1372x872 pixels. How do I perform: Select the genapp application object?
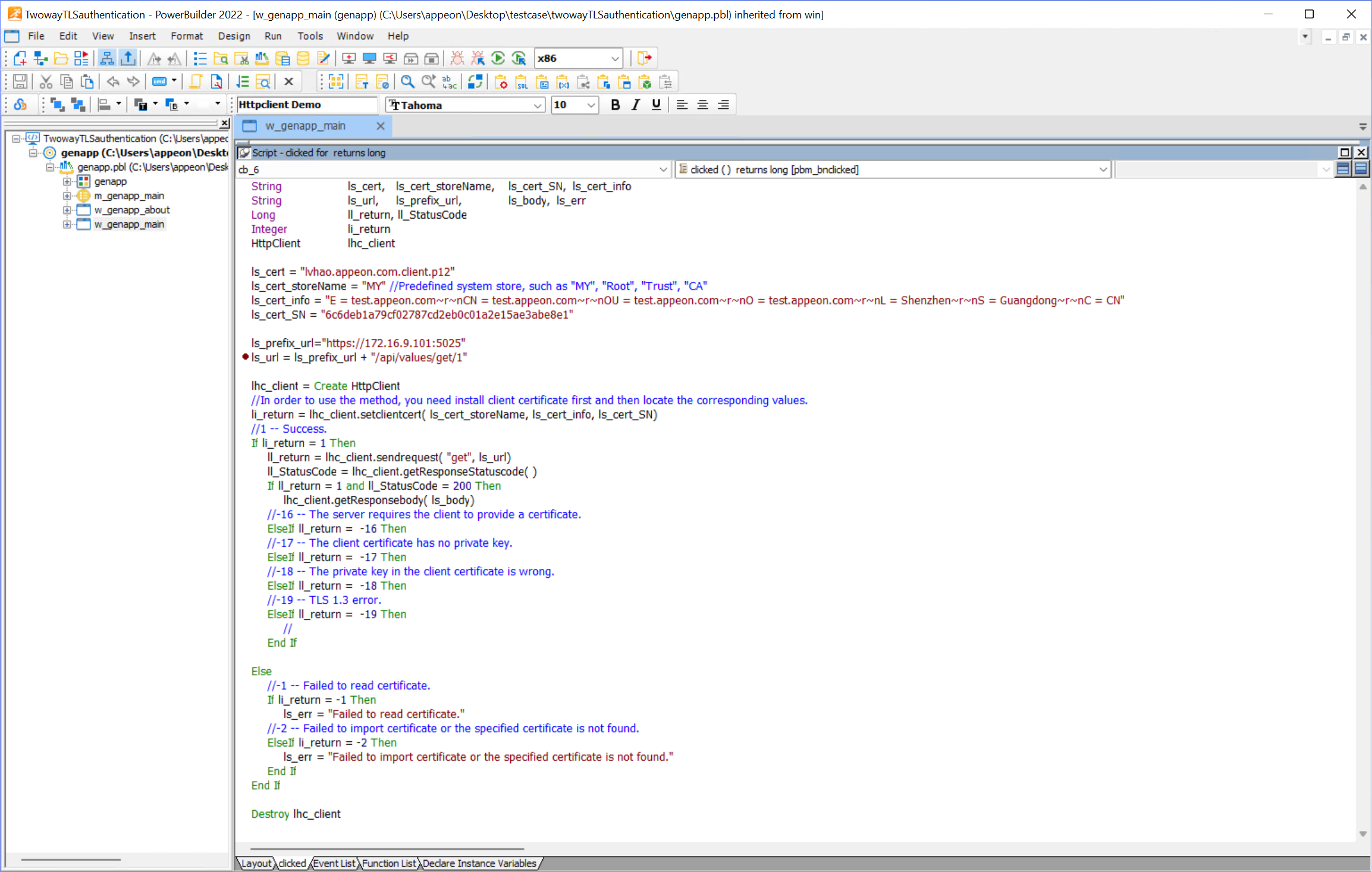coord(111,181)
